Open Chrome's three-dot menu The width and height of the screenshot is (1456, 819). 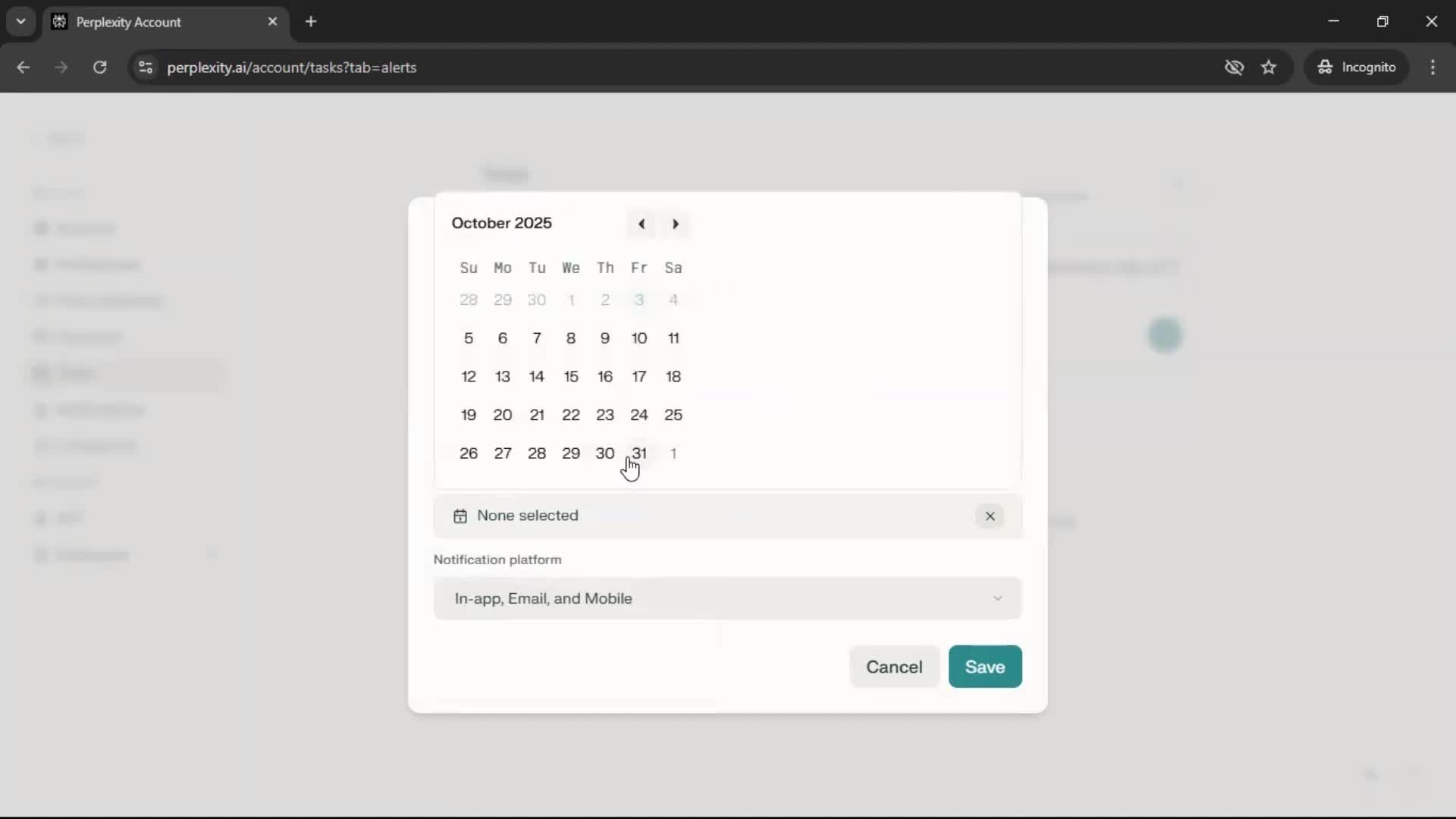pos(1432,67)
